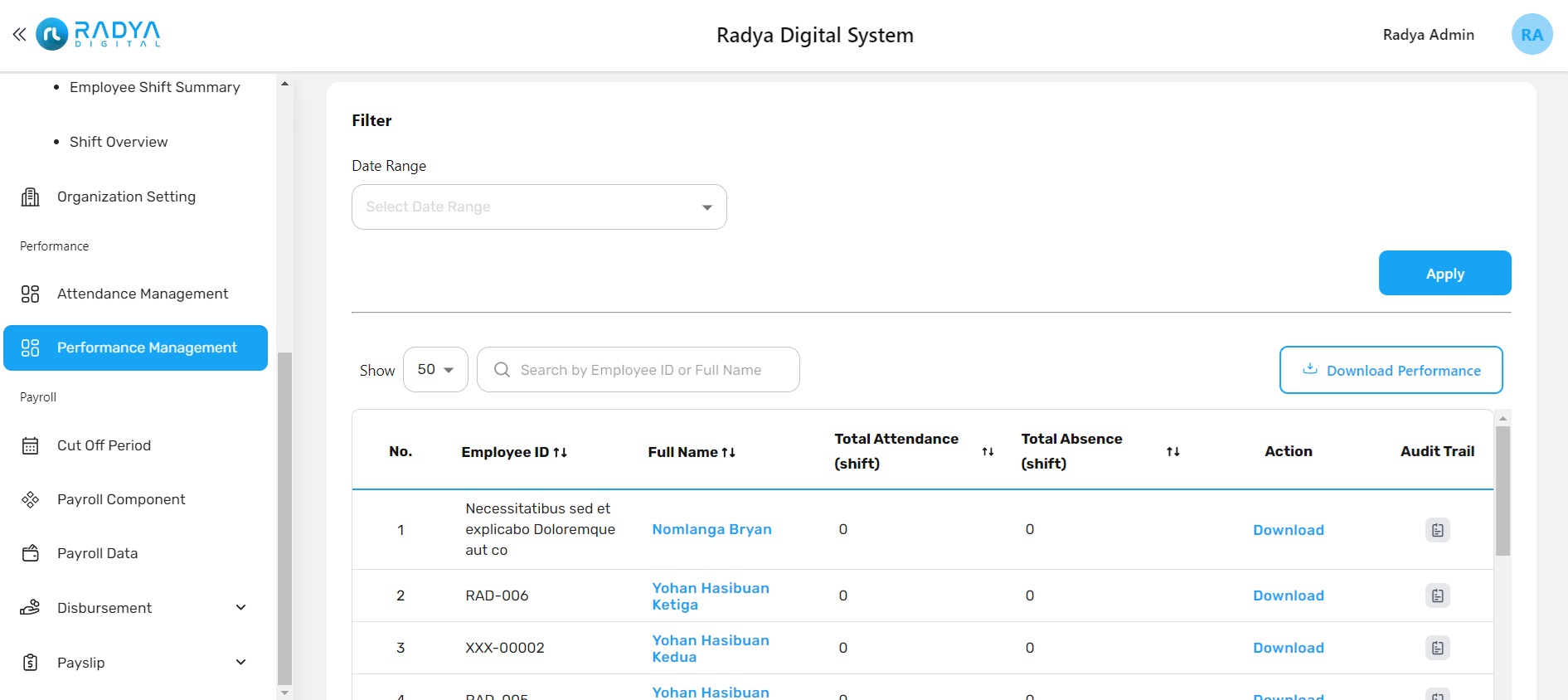Image resolution: width=1568 pixels, height=700 pixels.
Task: Open audit trail for XXX-00002 row
Action: (x=1437, y=648)
